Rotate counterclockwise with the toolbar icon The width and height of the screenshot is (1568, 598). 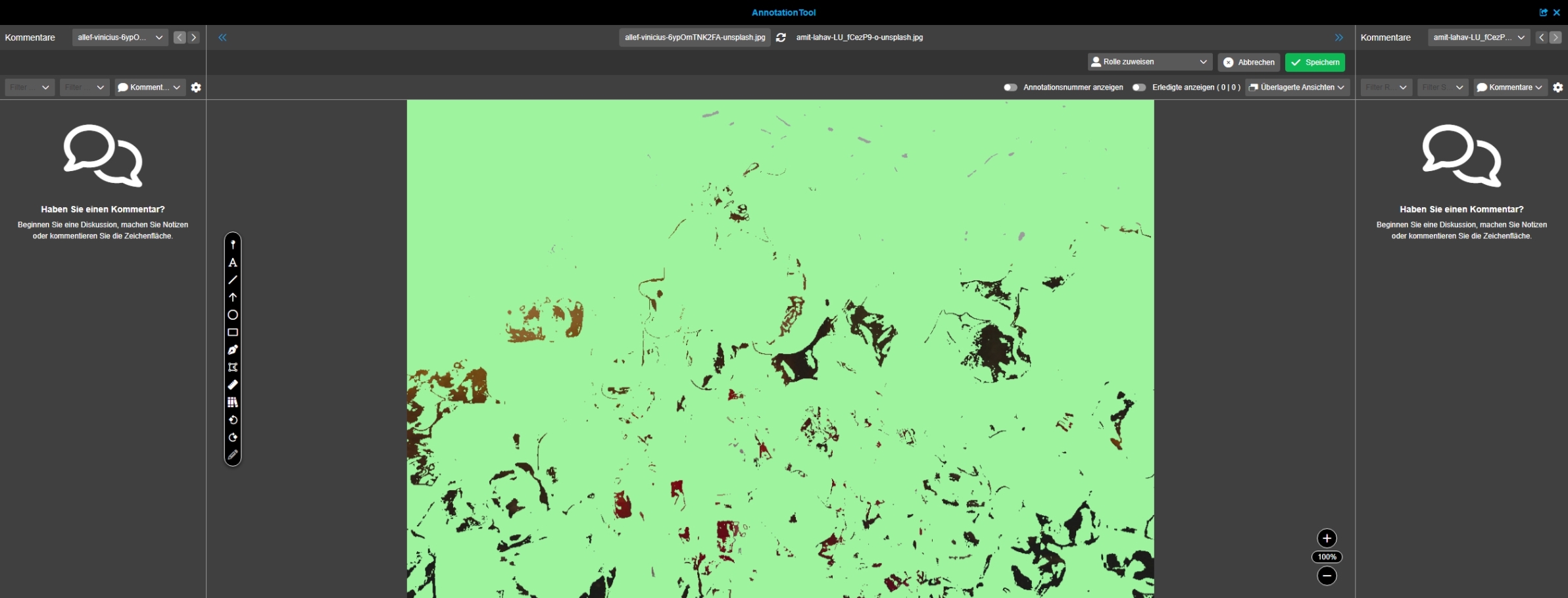tap(233, 420)
